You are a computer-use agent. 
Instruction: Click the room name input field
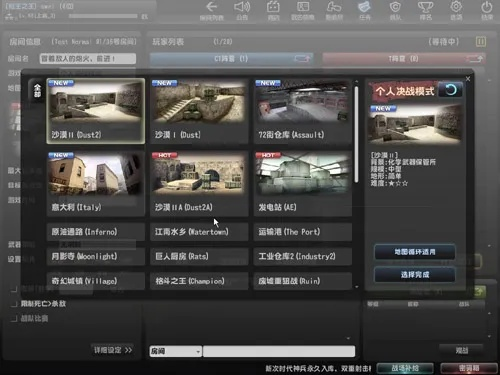click(88, 59)
